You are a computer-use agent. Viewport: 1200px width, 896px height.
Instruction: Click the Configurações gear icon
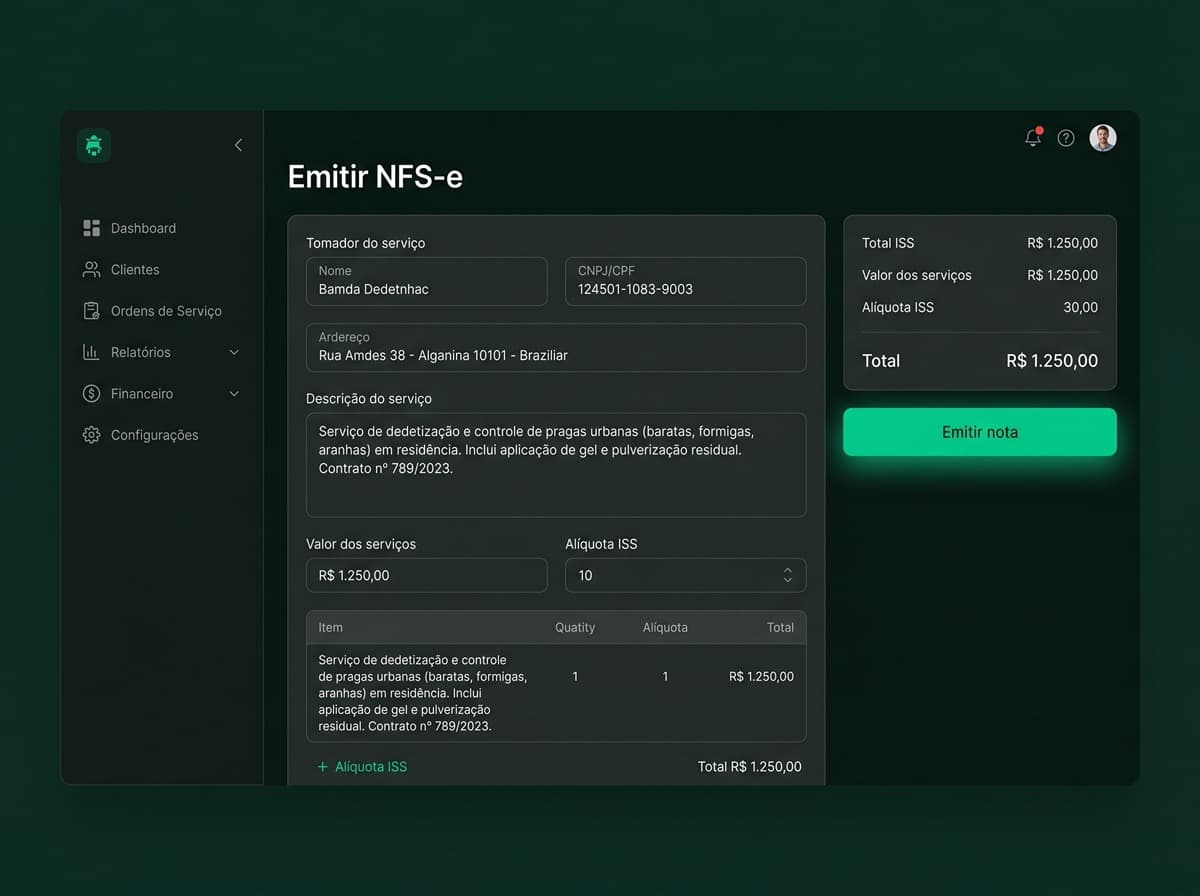(x=91, y=435)
